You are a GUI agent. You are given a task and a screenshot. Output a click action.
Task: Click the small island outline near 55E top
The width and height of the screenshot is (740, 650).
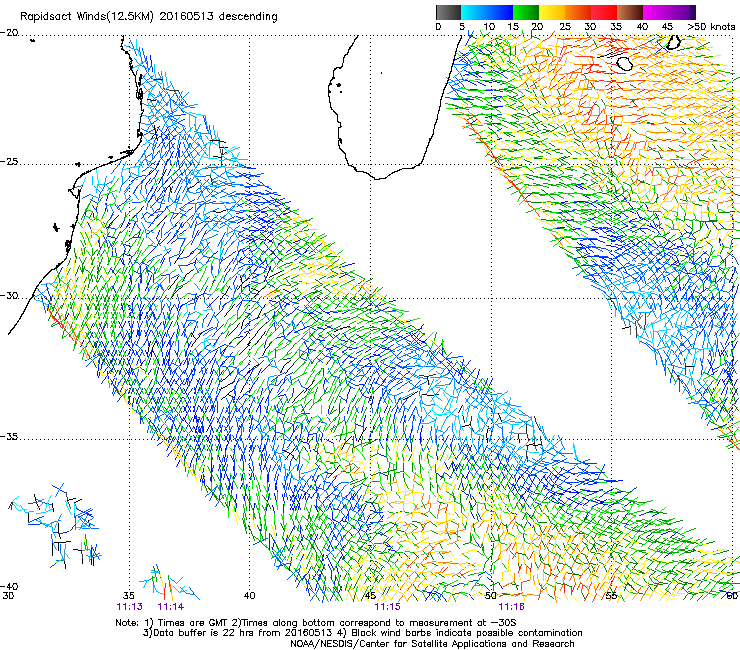624,63
